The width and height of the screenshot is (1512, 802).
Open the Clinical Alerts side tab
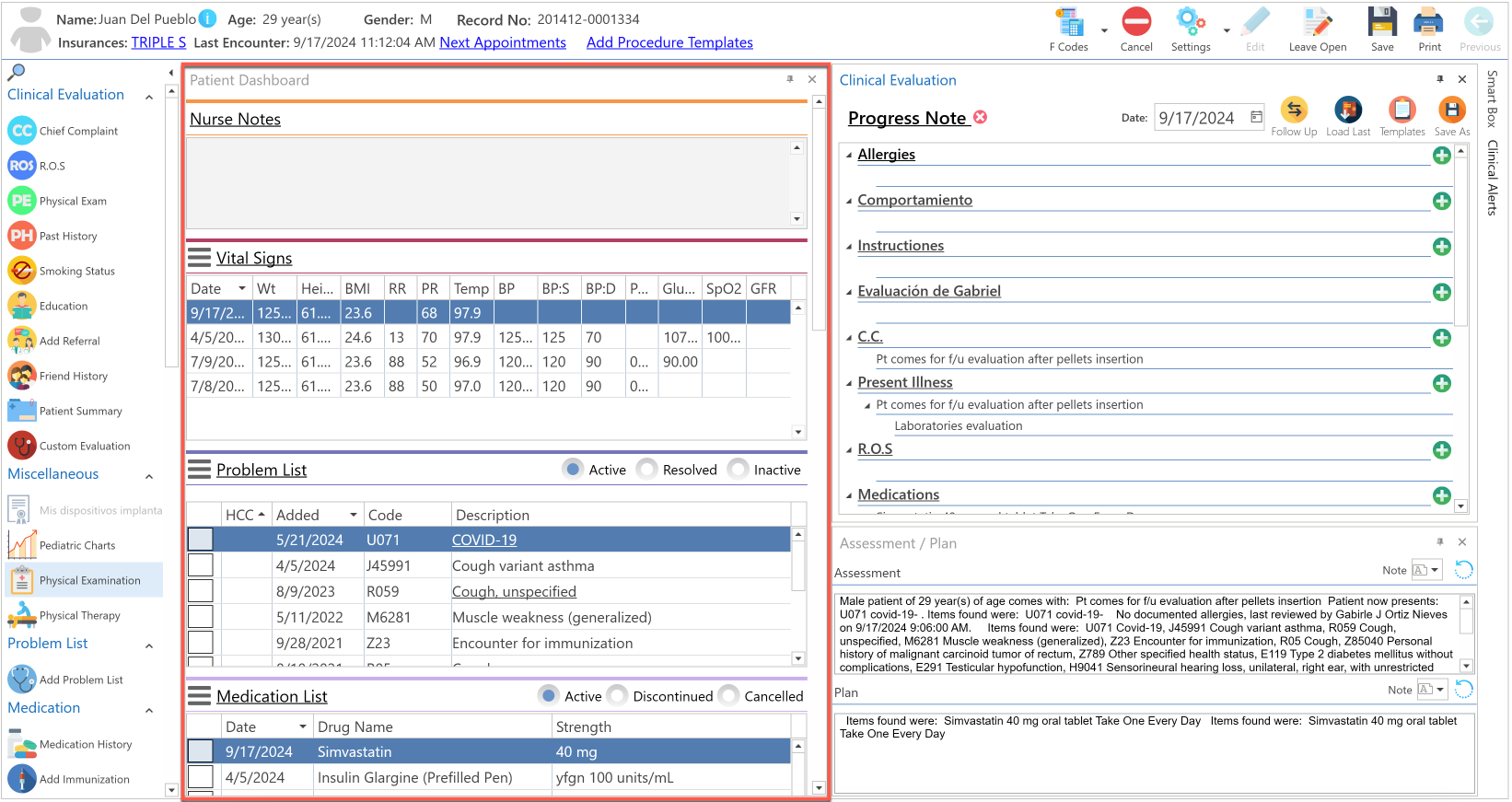[1492, 177]
